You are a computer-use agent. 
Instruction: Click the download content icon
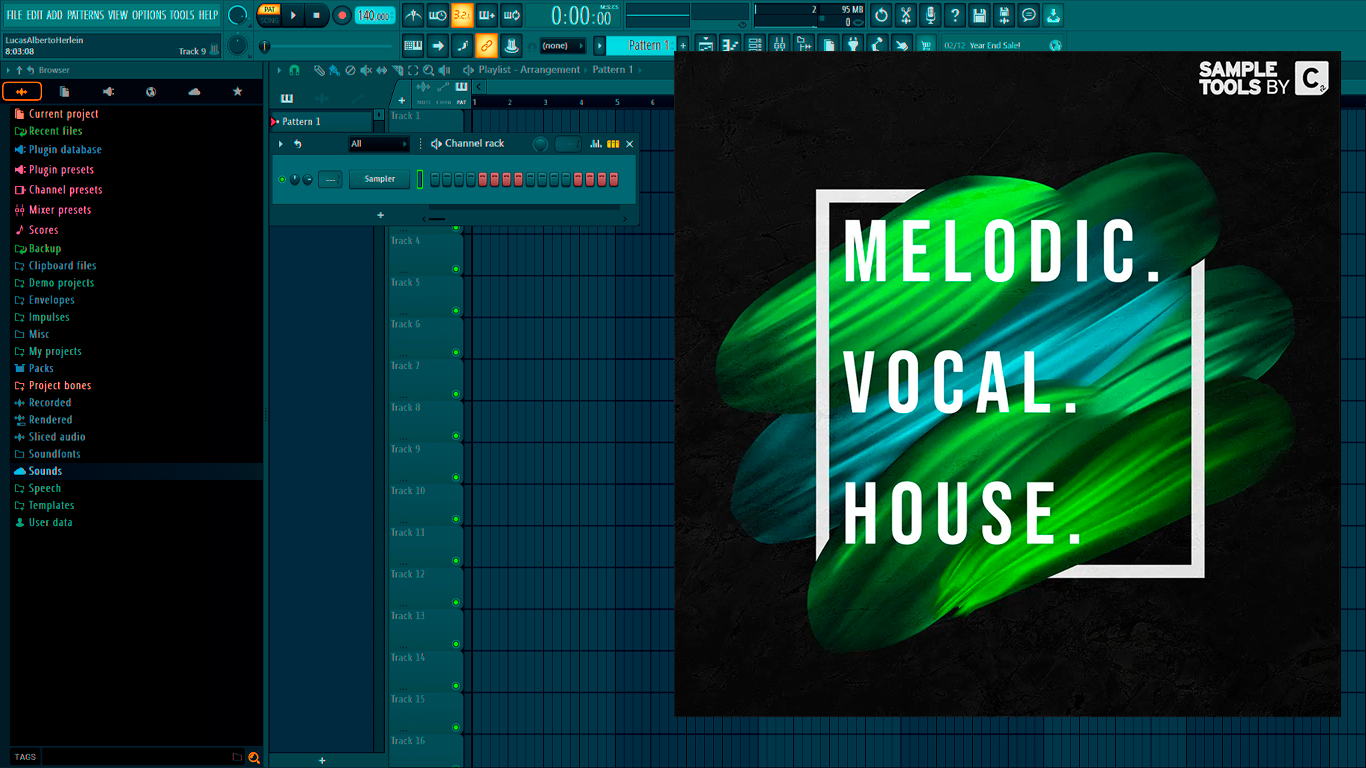(1053, 15)
